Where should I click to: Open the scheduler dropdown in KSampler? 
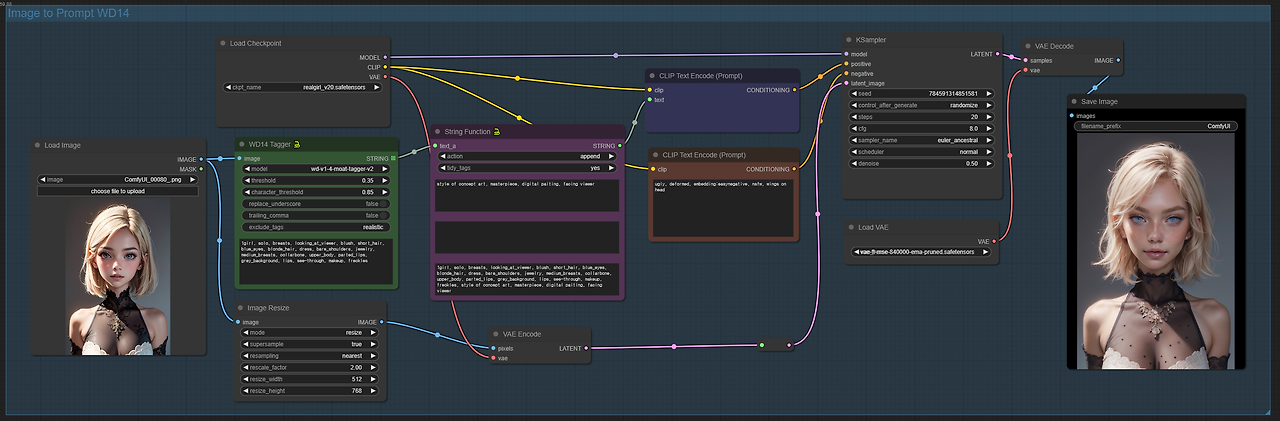tap(920, 152)
